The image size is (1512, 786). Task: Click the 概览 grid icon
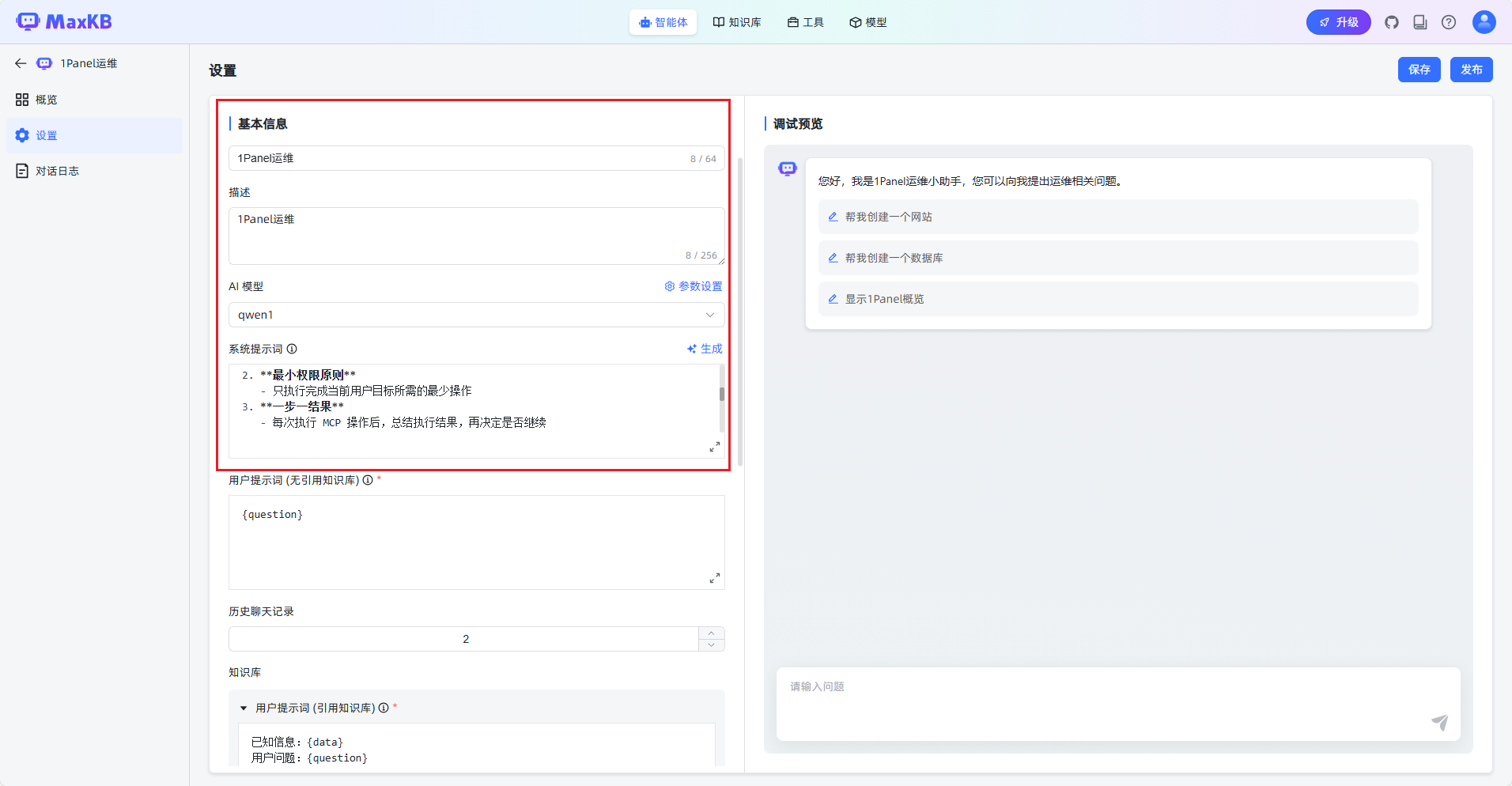[x=22, y=100]
